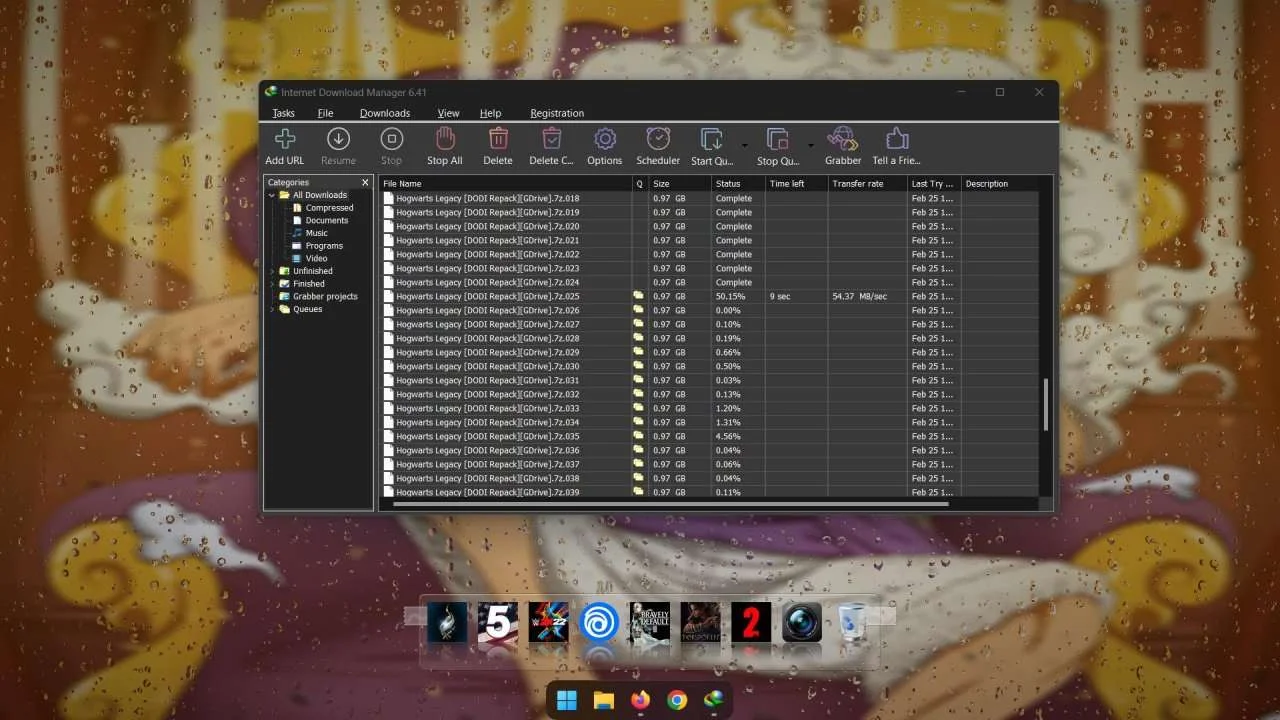Open the Windows Start menu
Viewport: 1280px width, 720px height.
pos(566,700)
